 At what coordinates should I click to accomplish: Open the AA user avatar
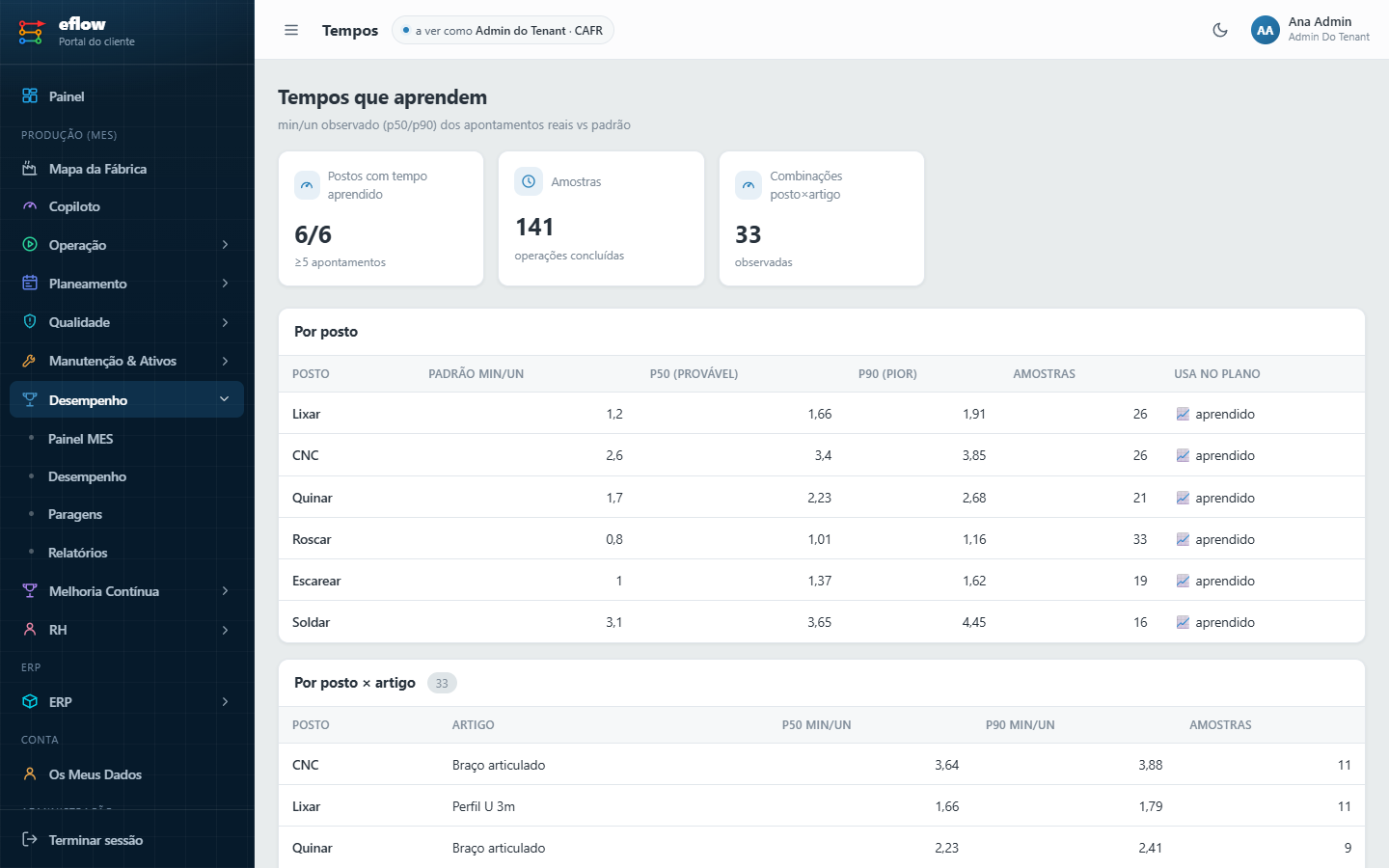1266,30
